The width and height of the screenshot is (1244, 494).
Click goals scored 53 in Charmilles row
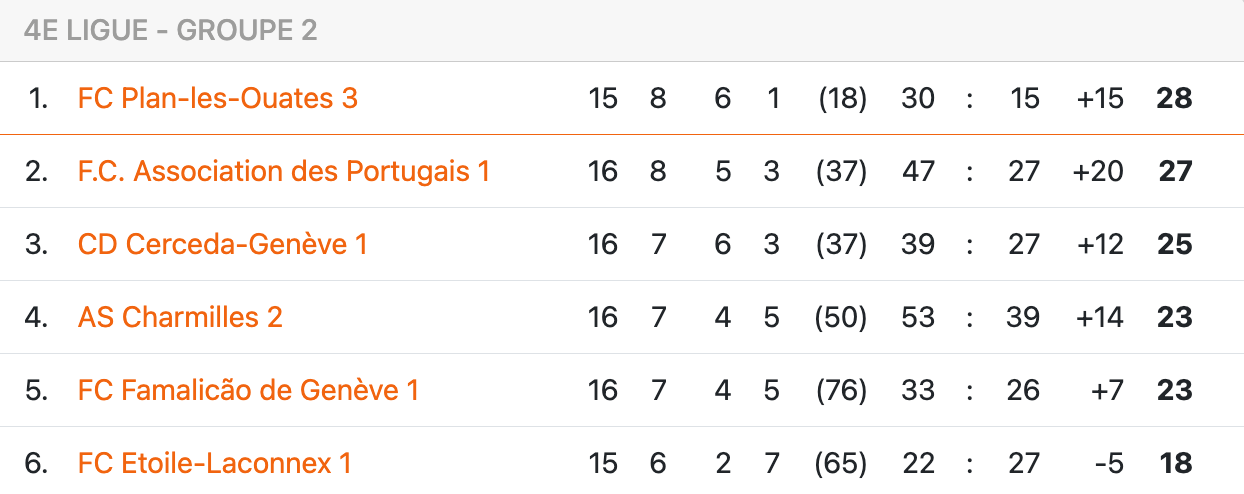coord(917,317)
